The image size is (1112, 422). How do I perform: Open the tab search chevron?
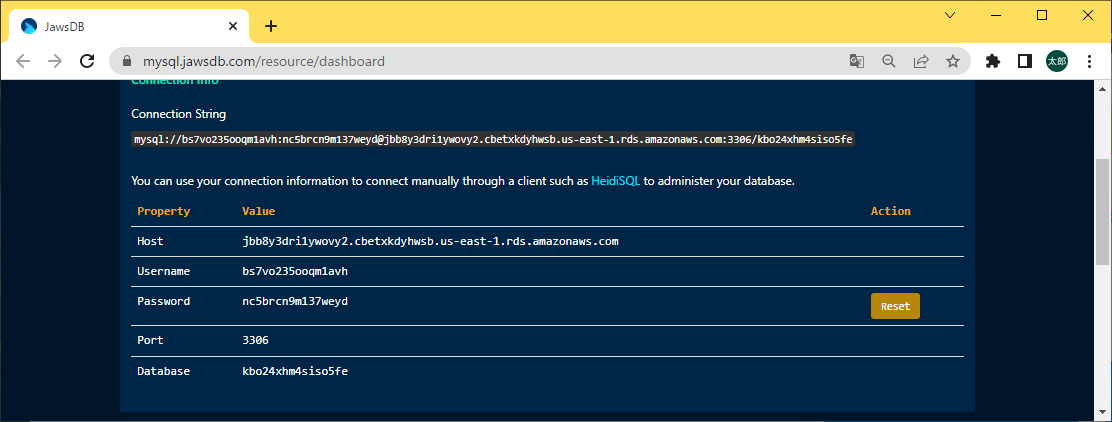(x=950, y=15)
